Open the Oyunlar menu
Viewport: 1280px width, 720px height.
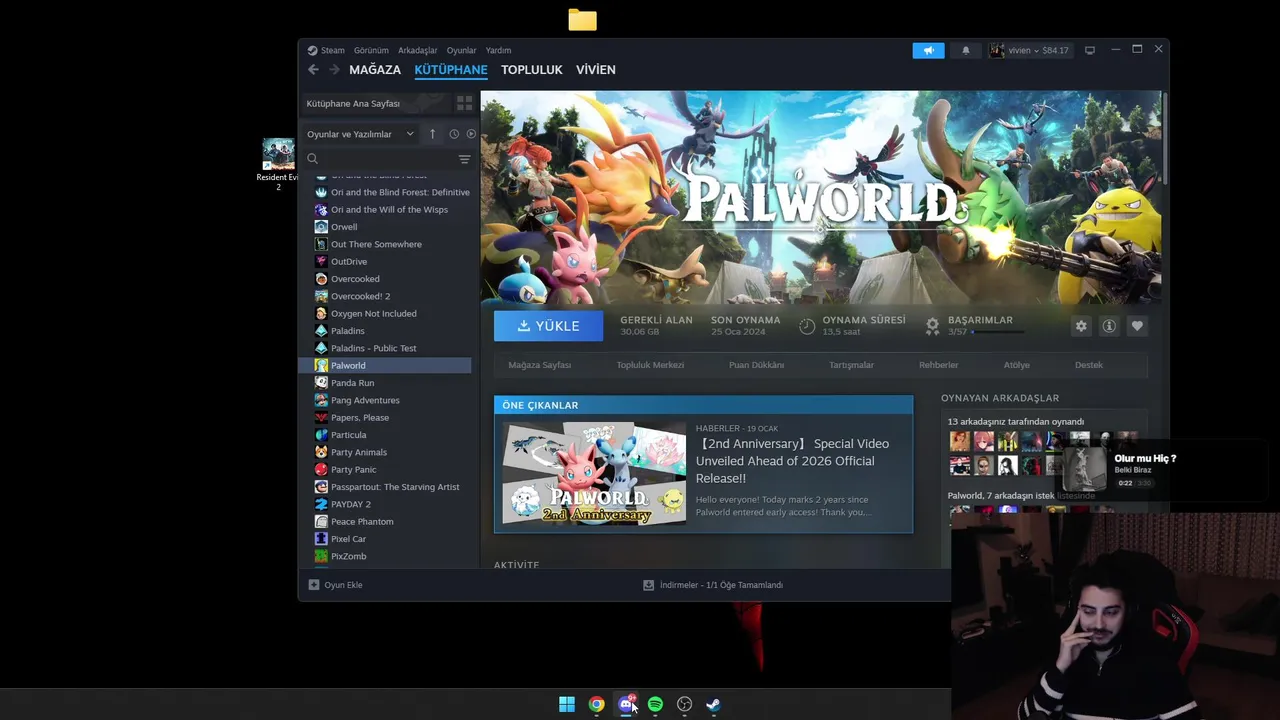[462, 50]
